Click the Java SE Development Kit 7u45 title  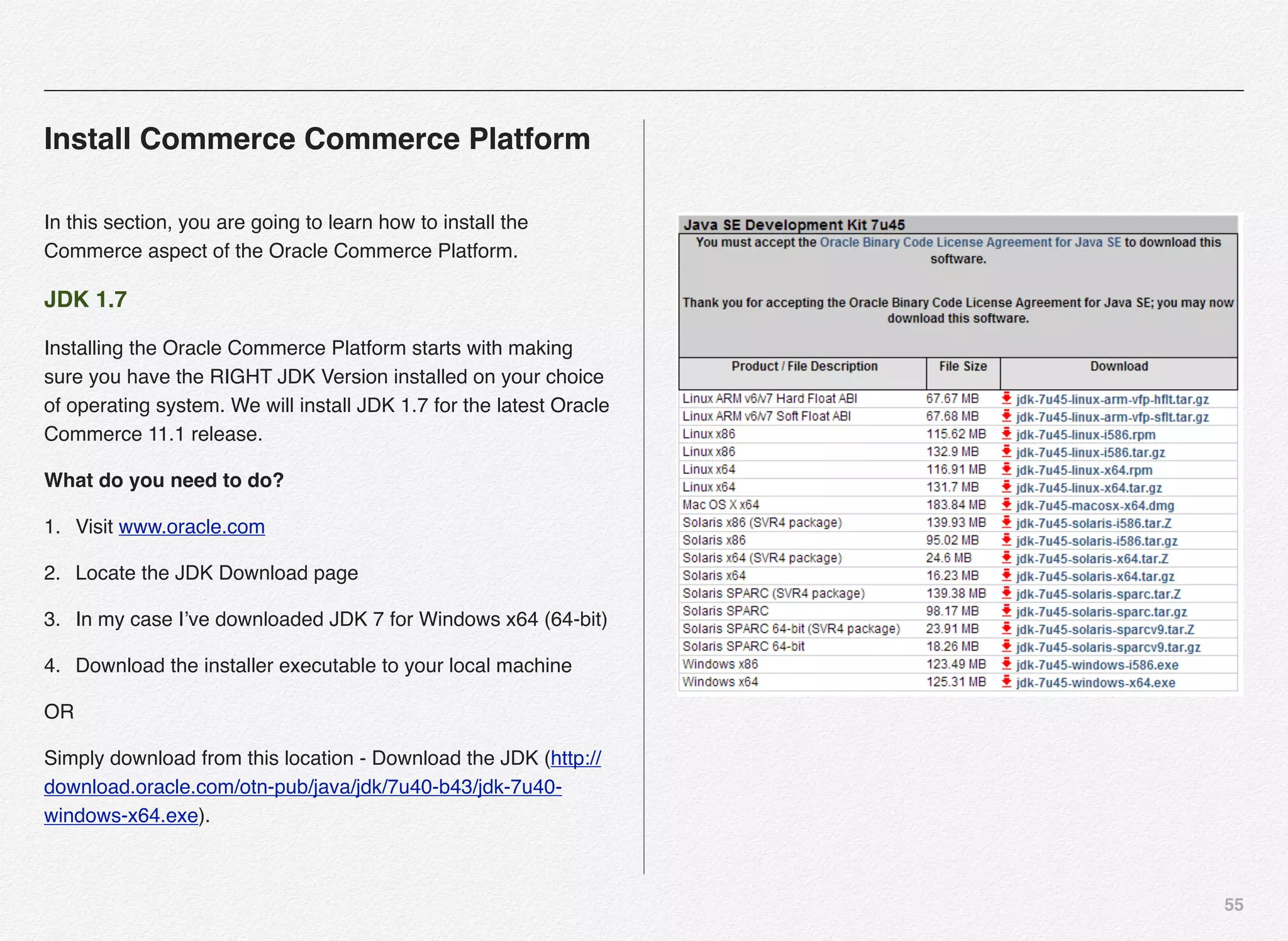(x=794, y=225)
